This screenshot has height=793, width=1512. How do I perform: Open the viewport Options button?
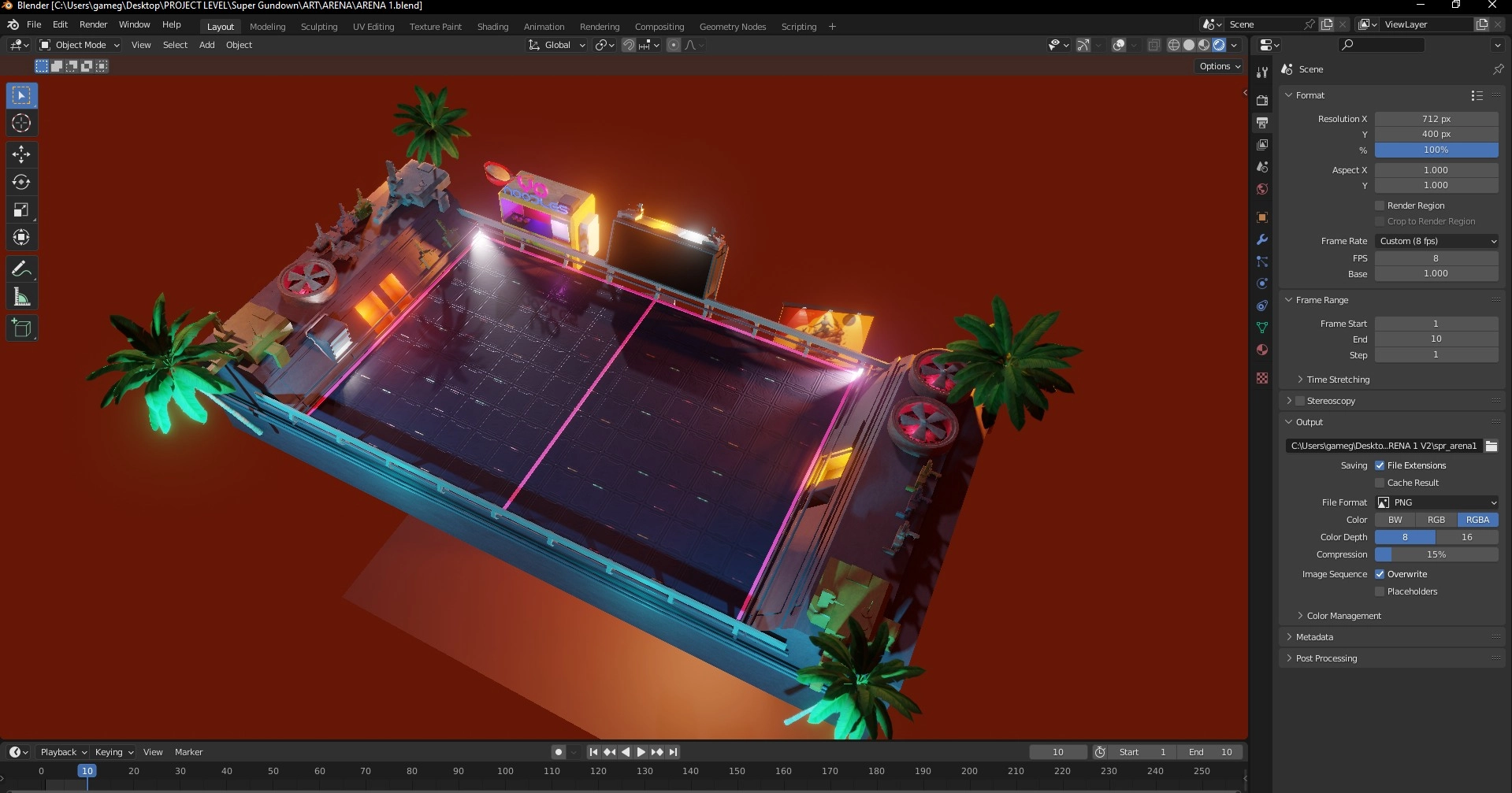pyautogui.click(x=1219, y=66)
